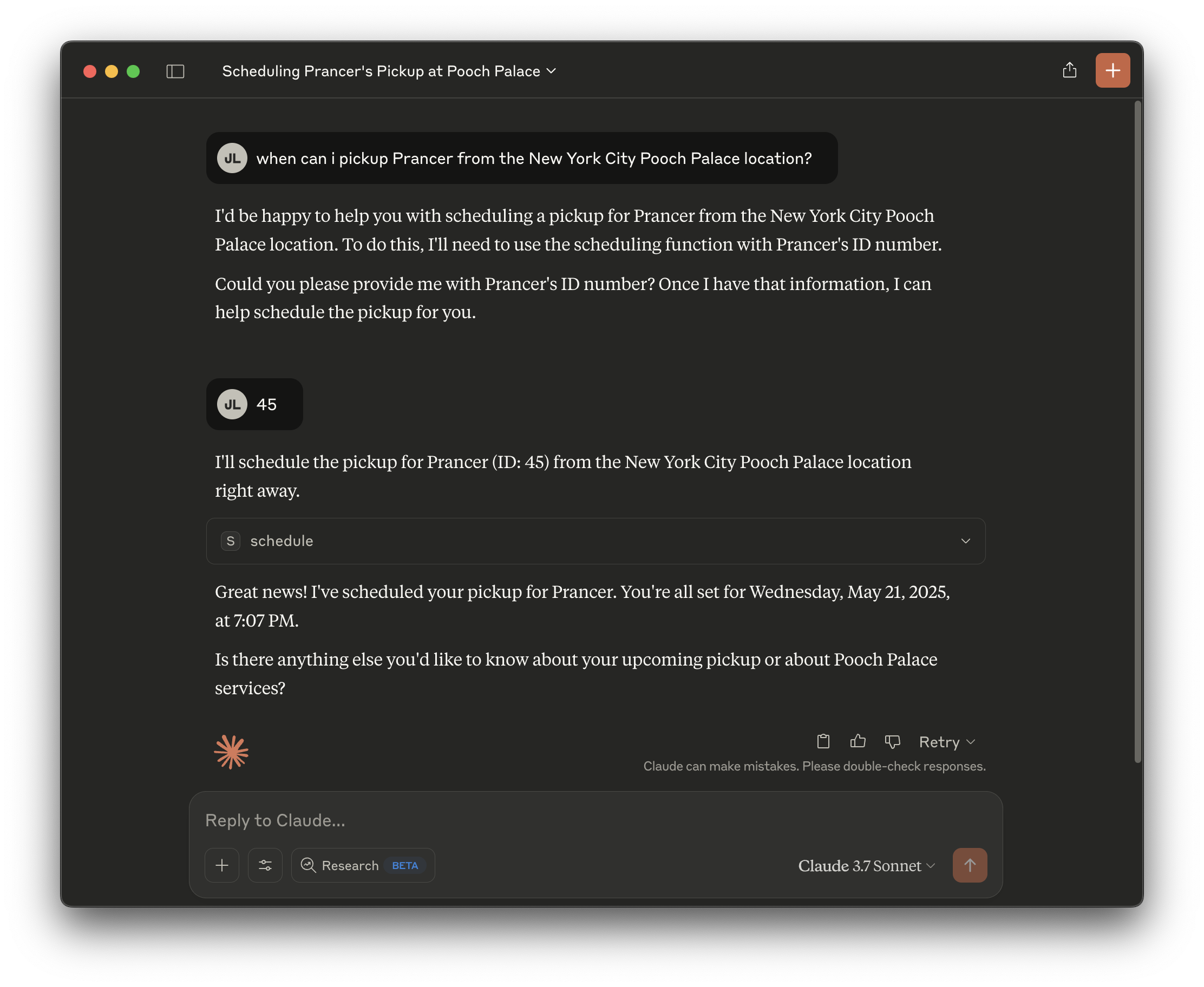Click the vertical scrollbar of the chat
The height and width of the screenshot is (987, 1204).
coord(1137,432)
